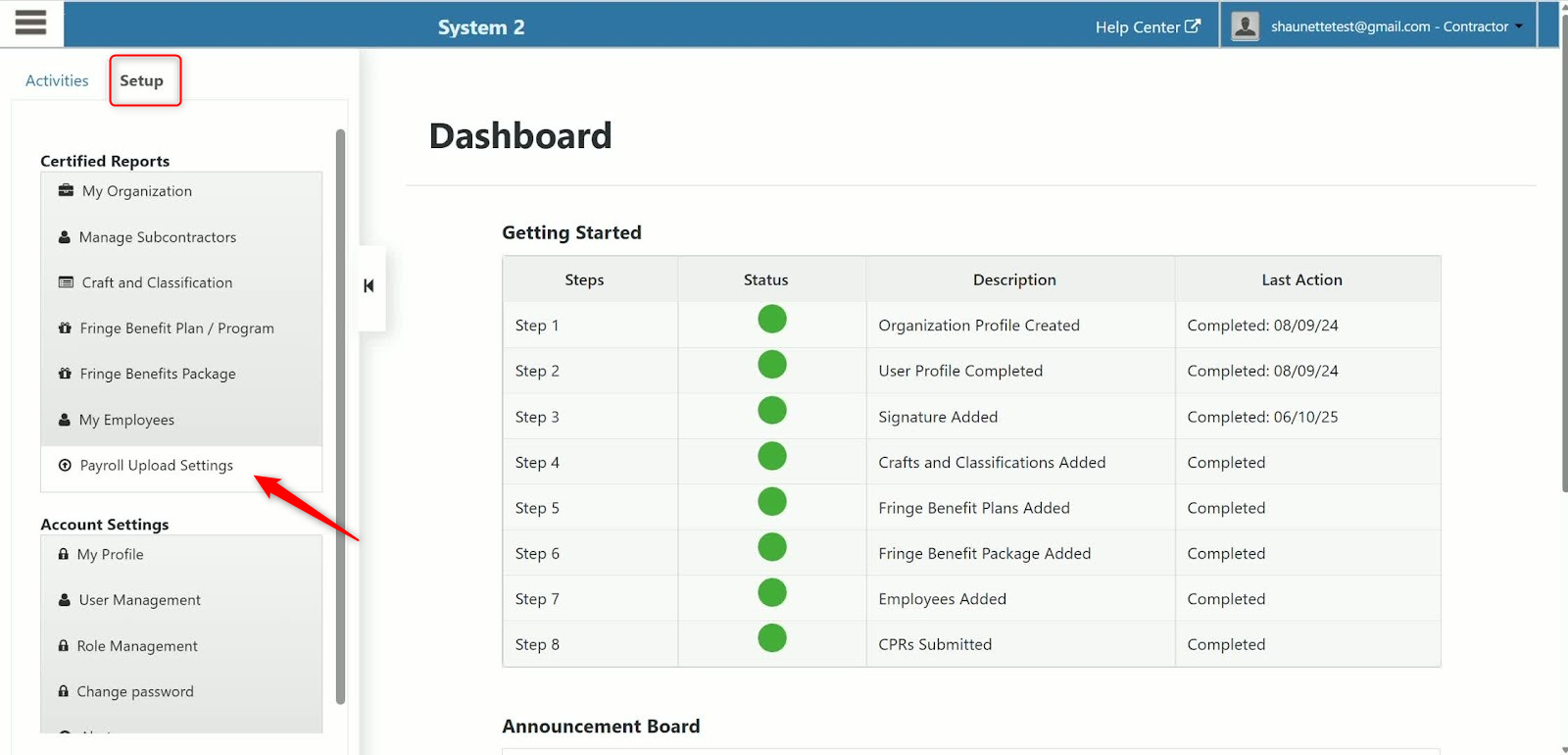Click the person icon beside User Management

click(x=65, y=600)
